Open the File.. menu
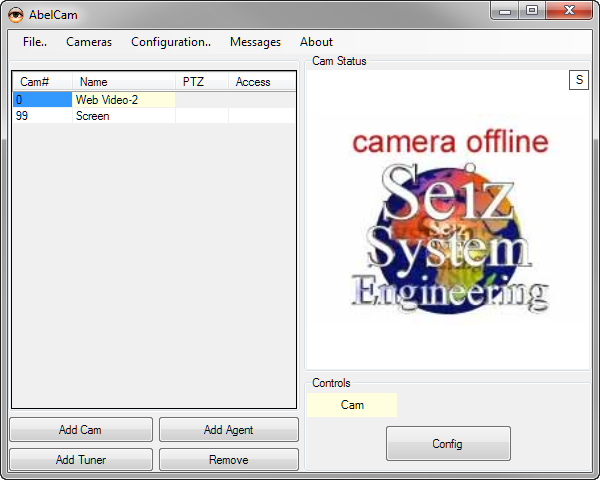The height and width of the screenshot is (480, 600). [x=35, y=42]
